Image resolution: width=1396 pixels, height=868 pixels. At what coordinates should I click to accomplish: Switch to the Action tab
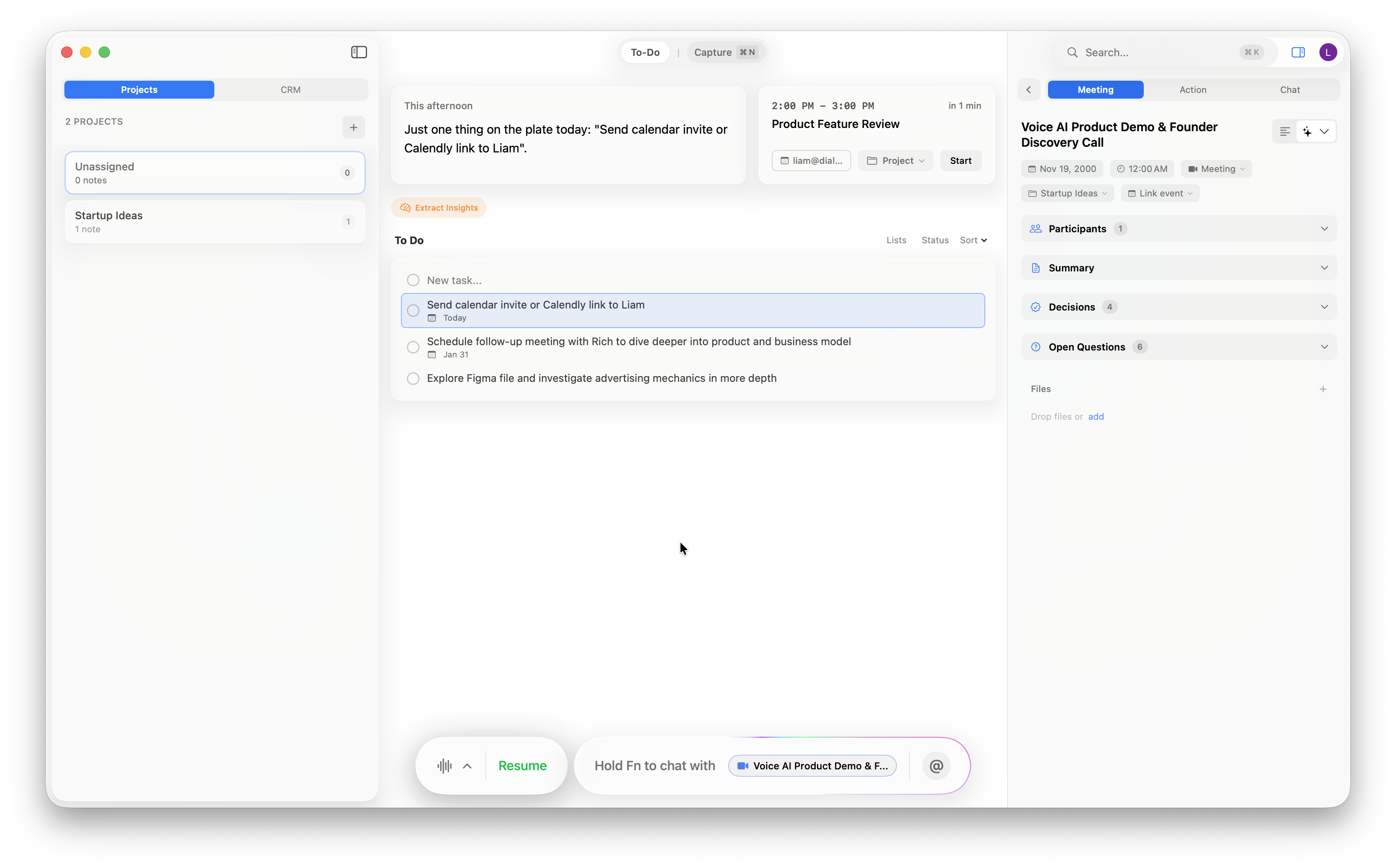(1192, 90)
